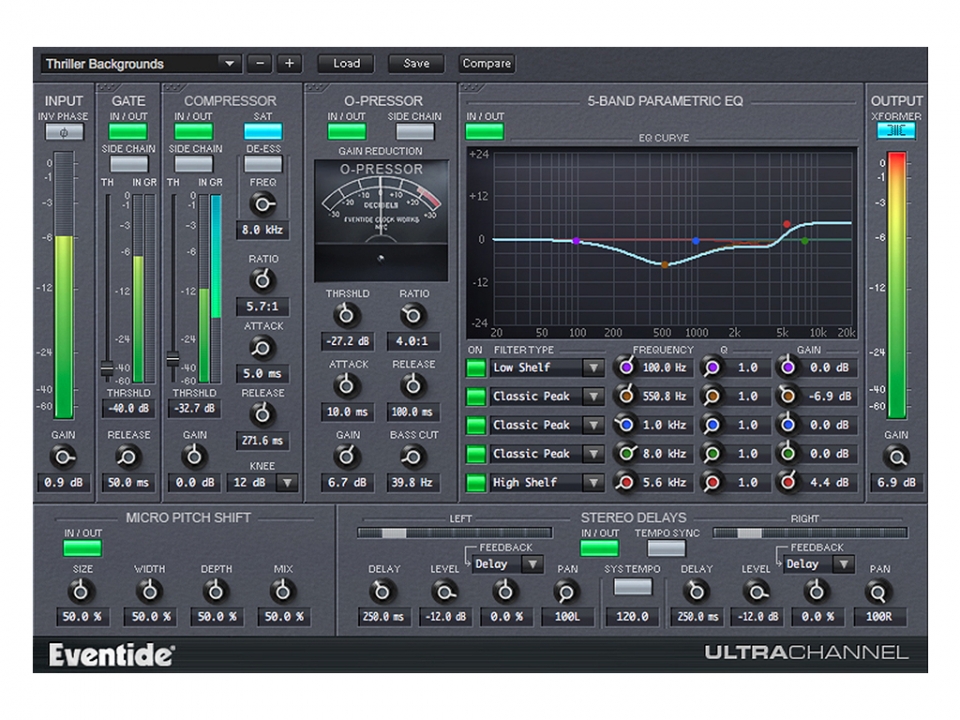Click the Compare button
The width and height of the screenshot is (960, 720).
486,63
